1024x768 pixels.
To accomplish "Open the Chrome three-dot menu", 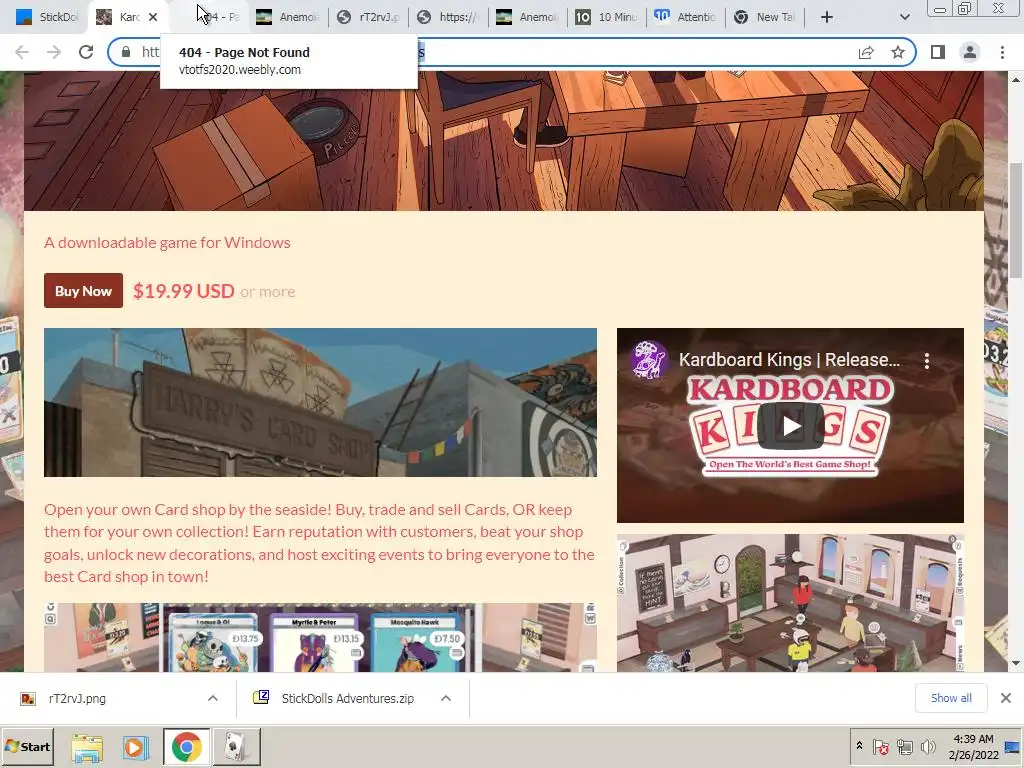I will click(x=1002, y=52).
